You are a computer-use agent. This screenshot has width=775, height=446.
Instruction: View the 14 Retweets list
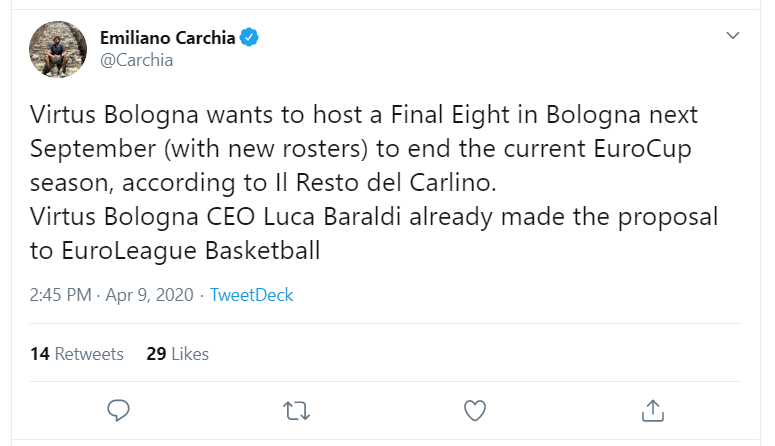tap(77, 354)
